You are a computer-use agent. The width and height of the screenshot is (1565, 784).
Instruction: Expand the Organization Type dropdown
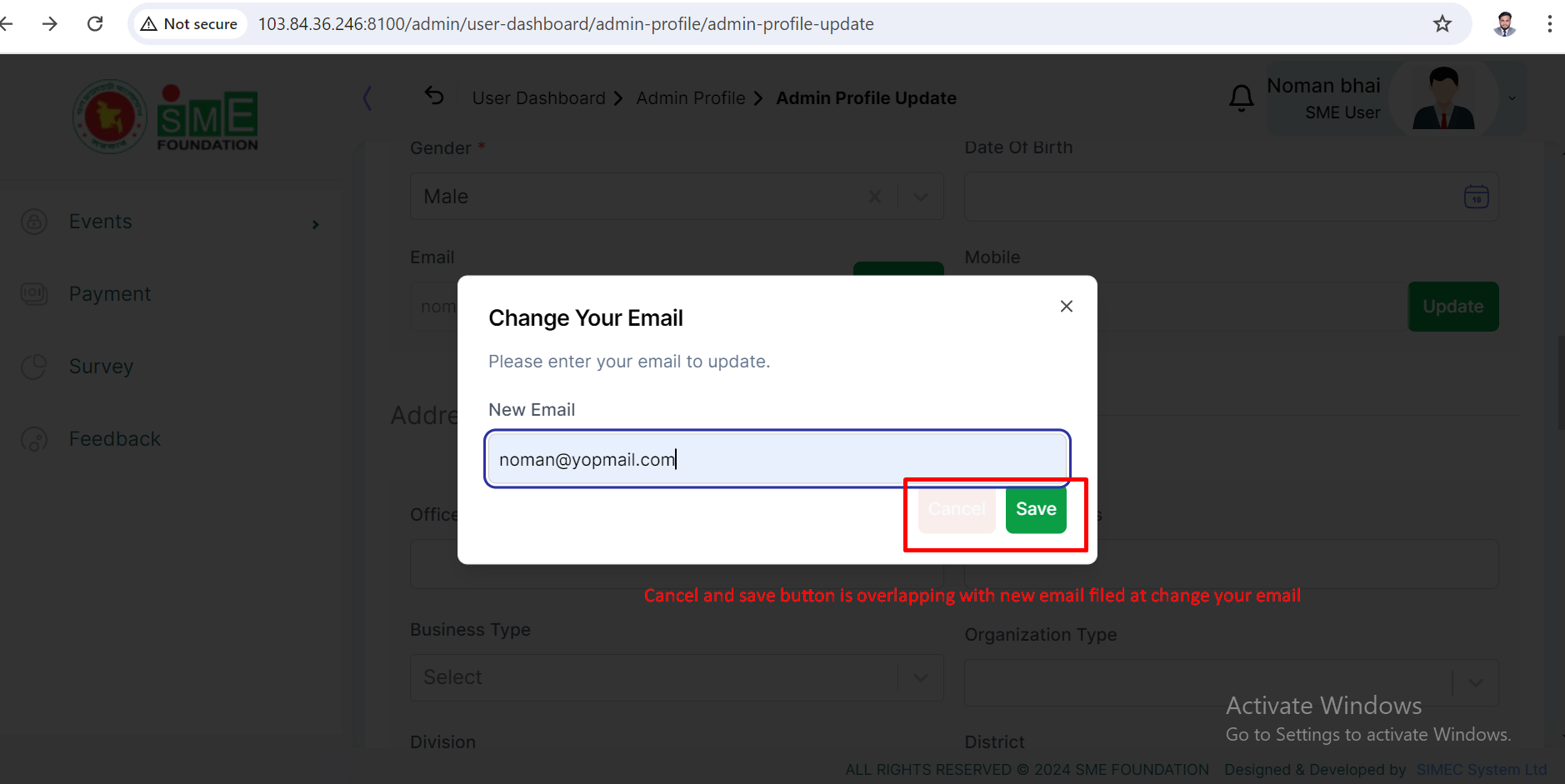pos(1475,683)
